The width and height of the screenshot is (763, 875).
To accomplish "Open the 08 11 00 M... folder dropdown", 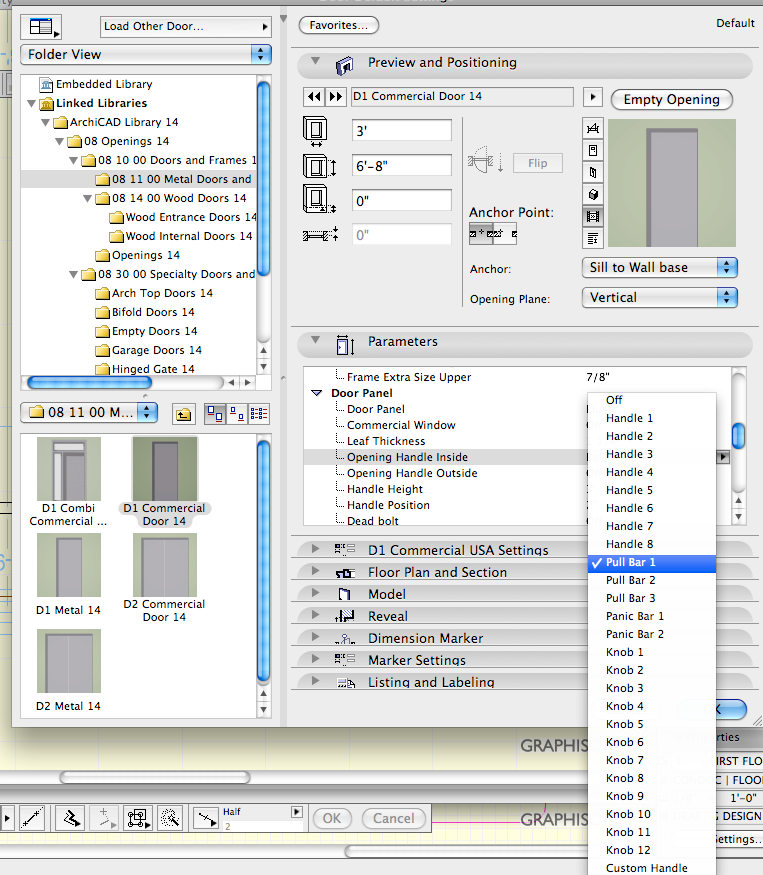I will (x=89, y=412).
